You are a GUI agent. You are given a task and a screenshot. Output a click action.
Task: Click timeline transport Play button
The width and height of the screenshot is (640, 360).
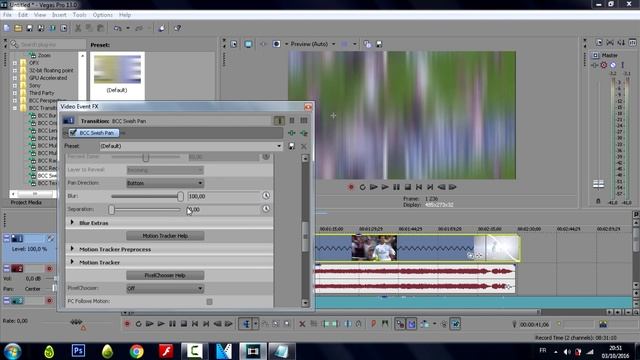pyautogui.click(x=161, y=324)
